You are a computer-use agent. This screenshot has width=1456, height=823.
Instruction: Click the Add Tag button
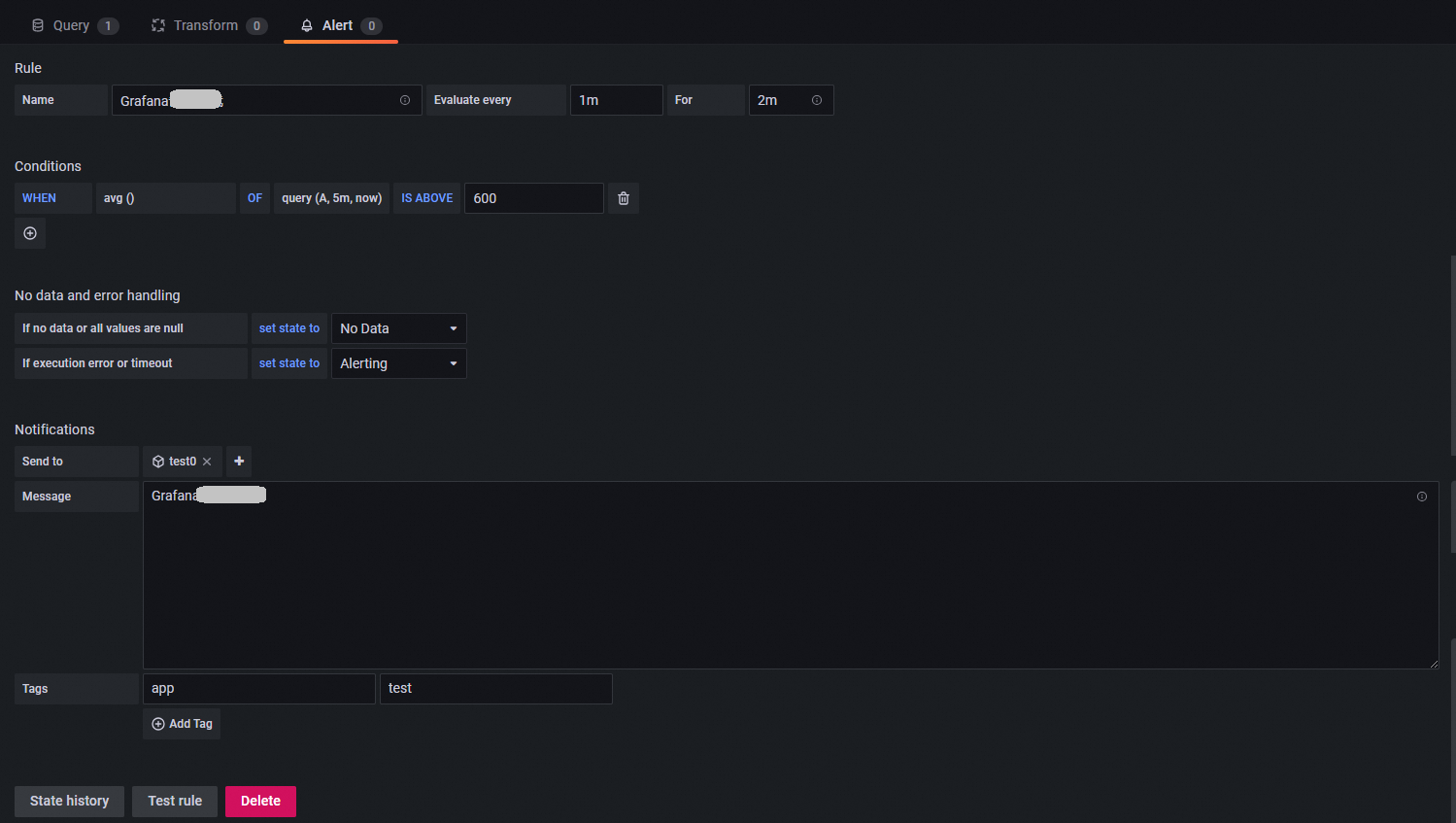pos(182,724)
